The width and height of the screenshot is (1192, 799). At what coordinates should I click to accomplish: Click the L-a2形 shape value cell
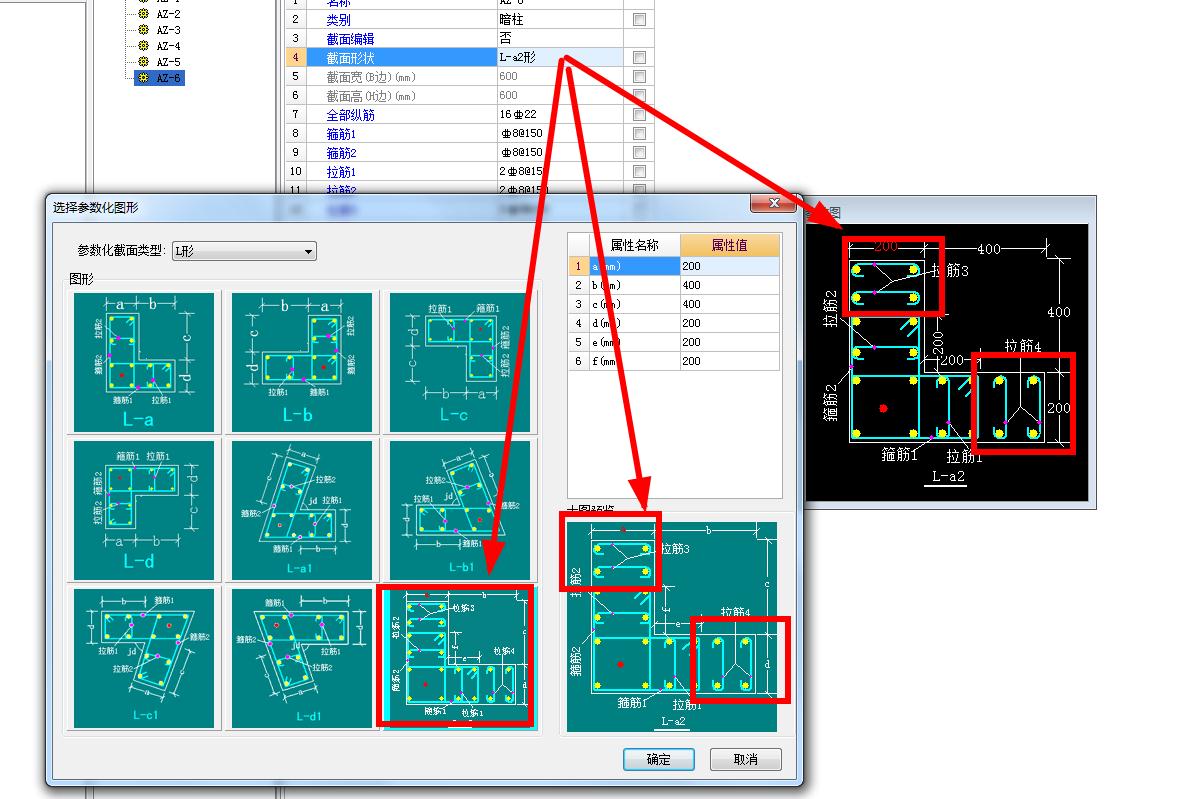(x=560, y=58)
